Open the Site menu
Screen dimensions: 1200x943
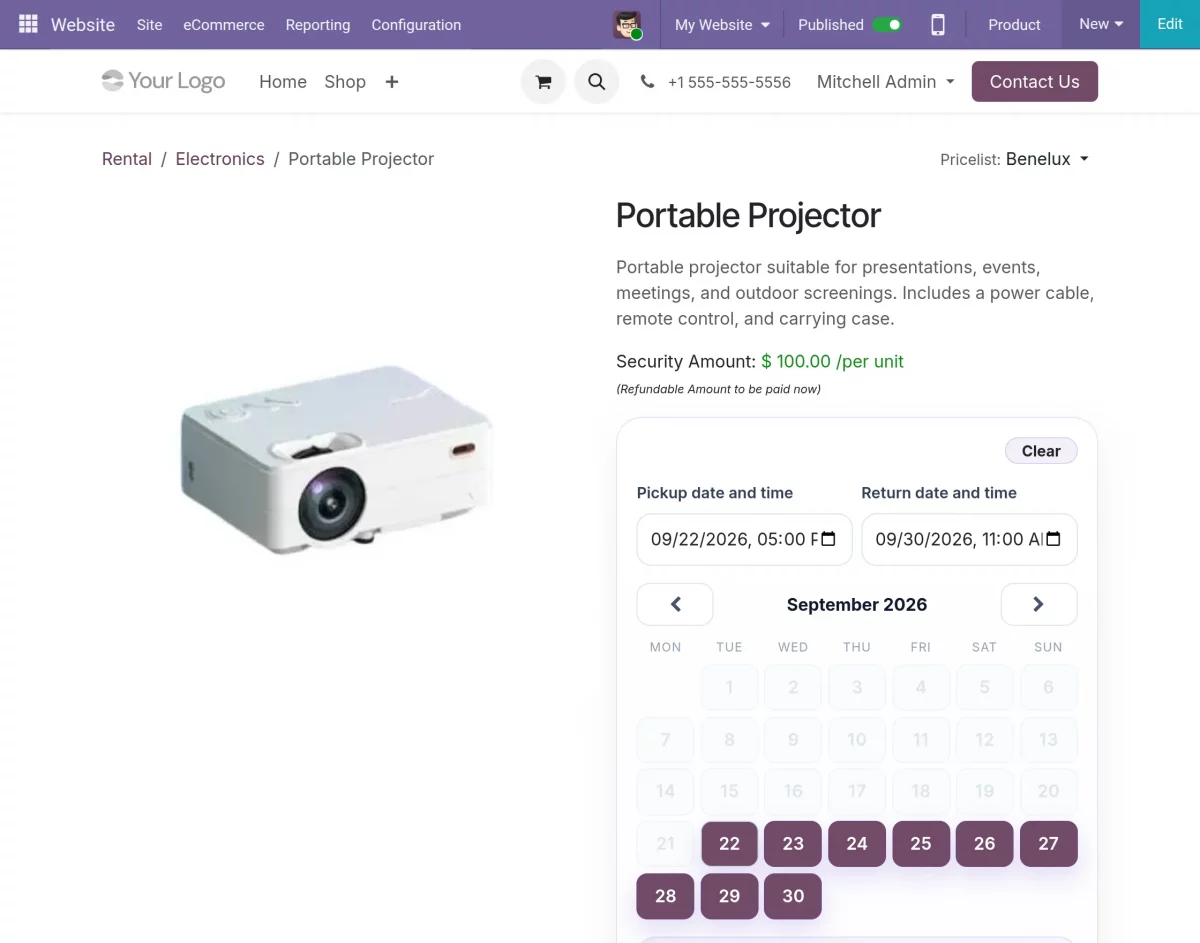tap(150, 25)
